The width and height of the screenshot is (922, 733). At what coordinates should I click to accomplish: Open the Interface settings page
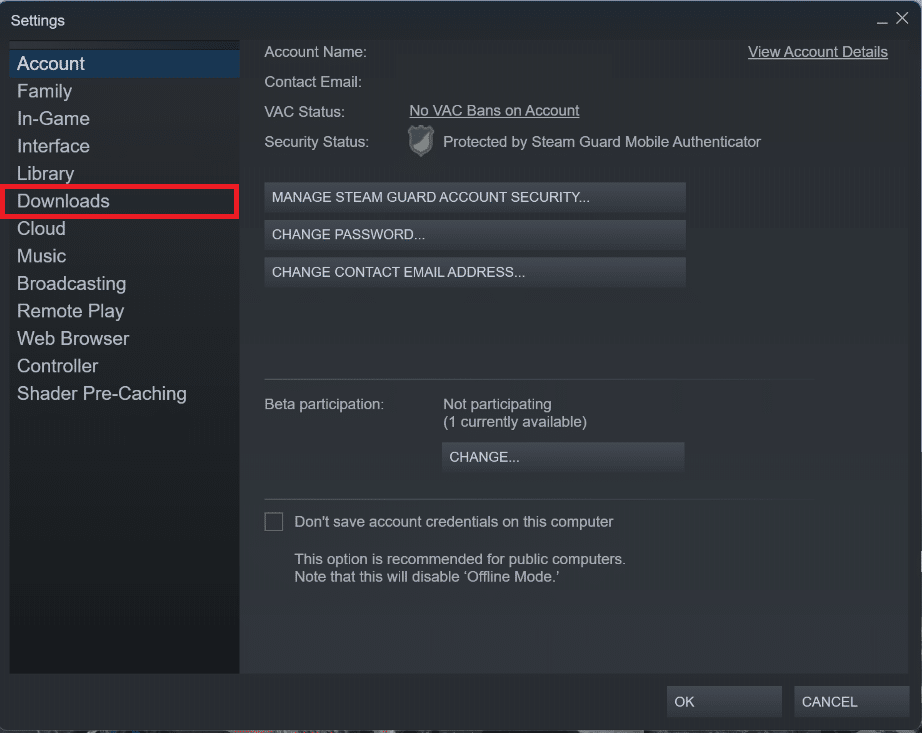click(124, 146)
